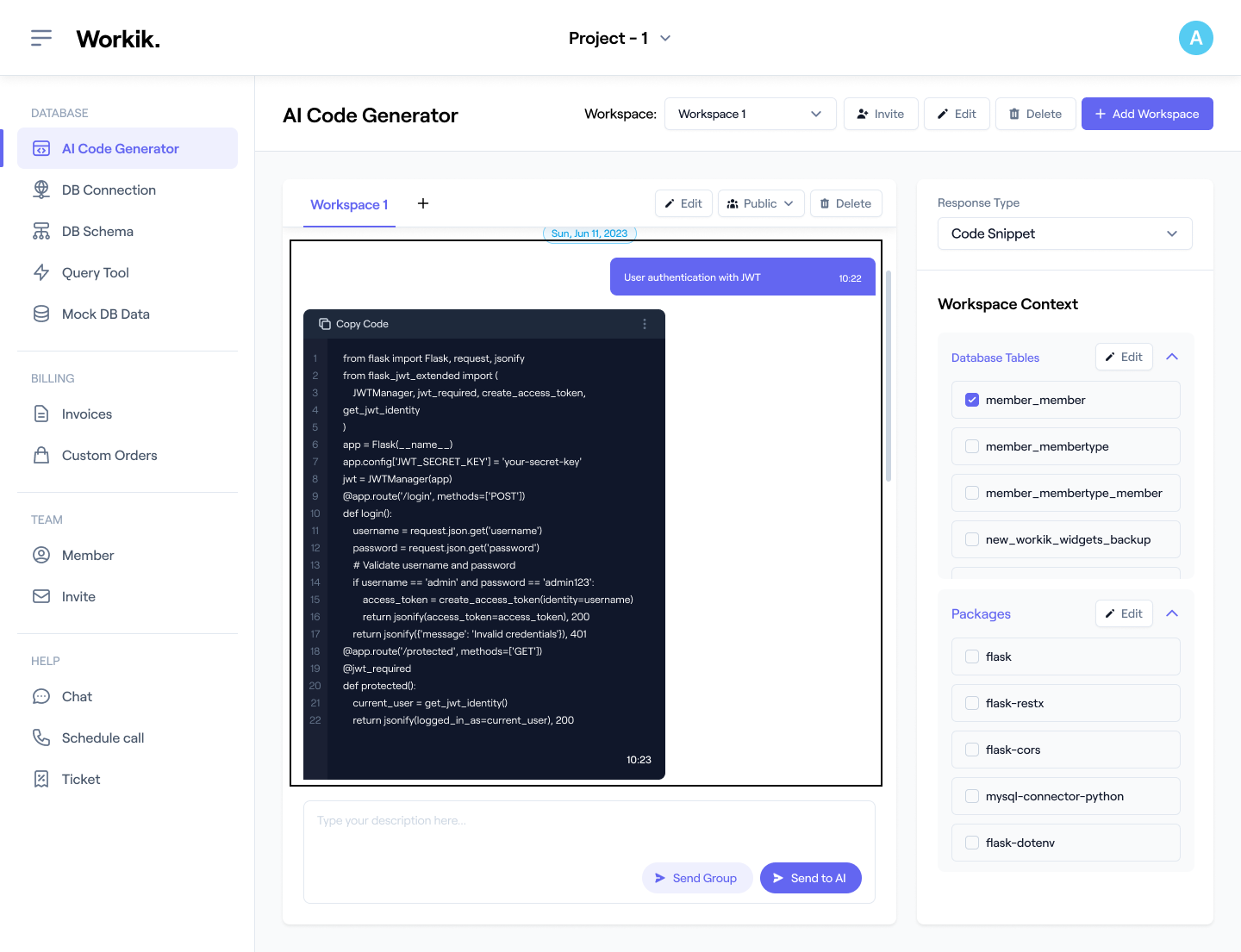
Task: Check the flask package checkbox
Action: tap(972, 656)
